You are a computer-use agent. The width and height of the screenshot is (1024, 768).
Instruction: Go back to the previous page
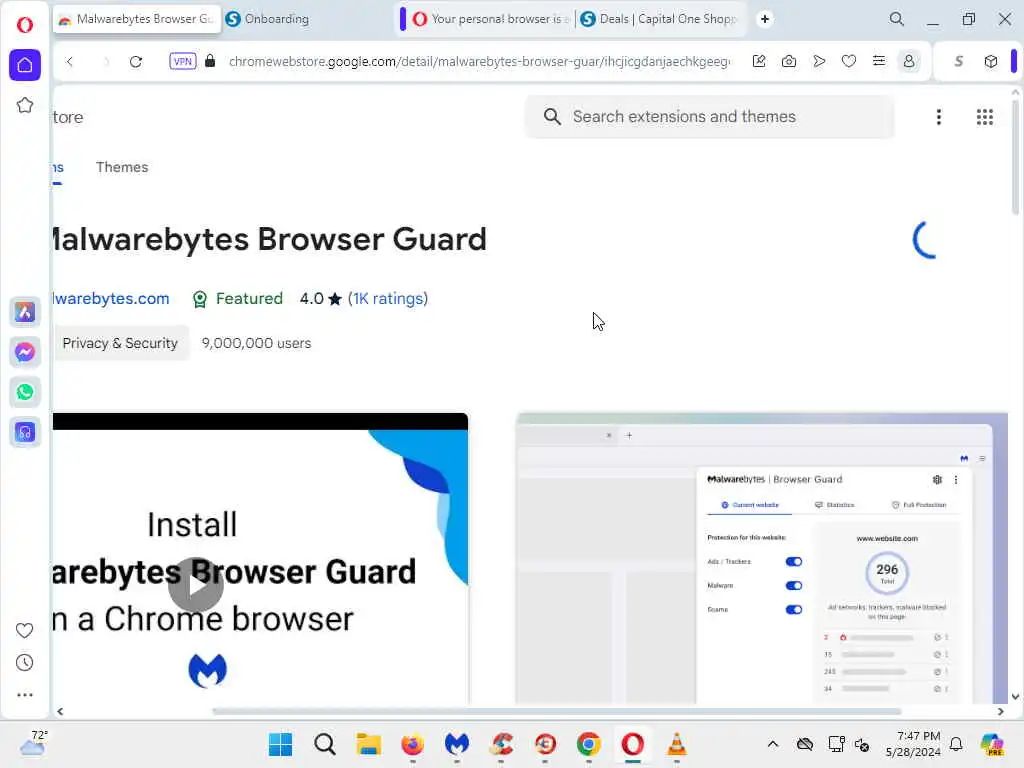coord(70,61)
